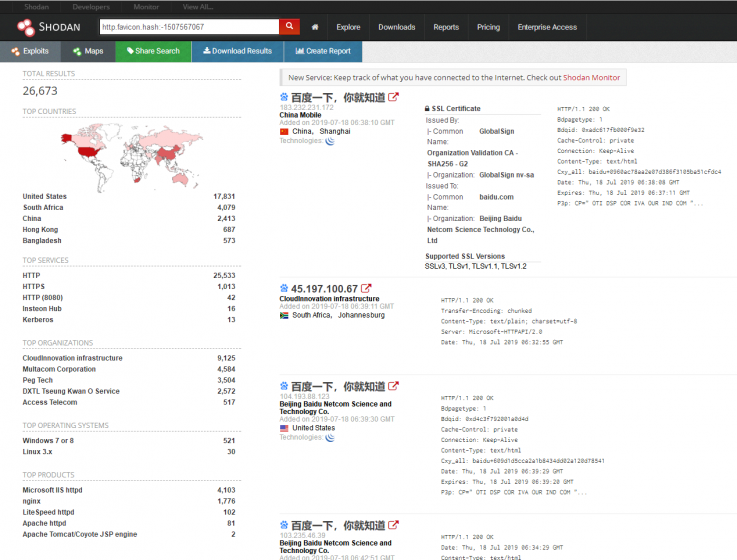The width and height of the screenshot is (737, 560).
Task: Click IP address 183.232.231.172
Action: click(306, 108)
